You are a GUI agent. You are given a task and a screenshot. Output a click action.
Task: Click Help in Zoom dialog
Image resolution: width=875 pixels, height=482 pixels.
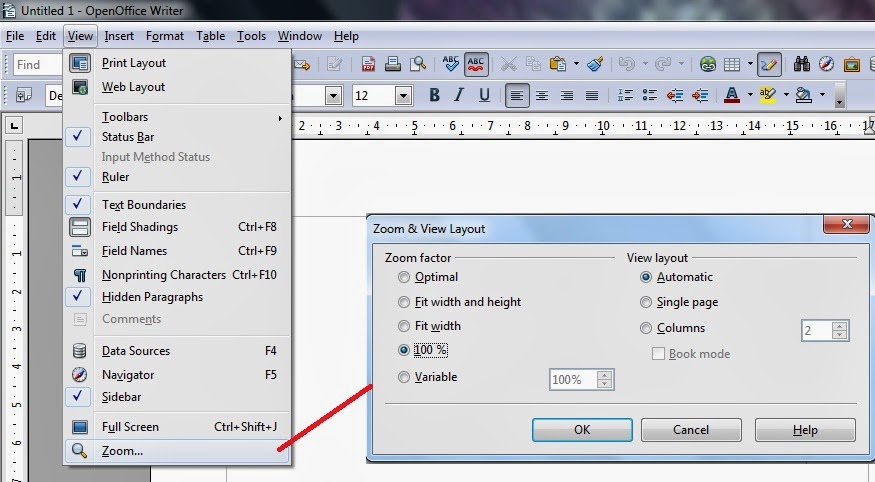coord(805,430)
